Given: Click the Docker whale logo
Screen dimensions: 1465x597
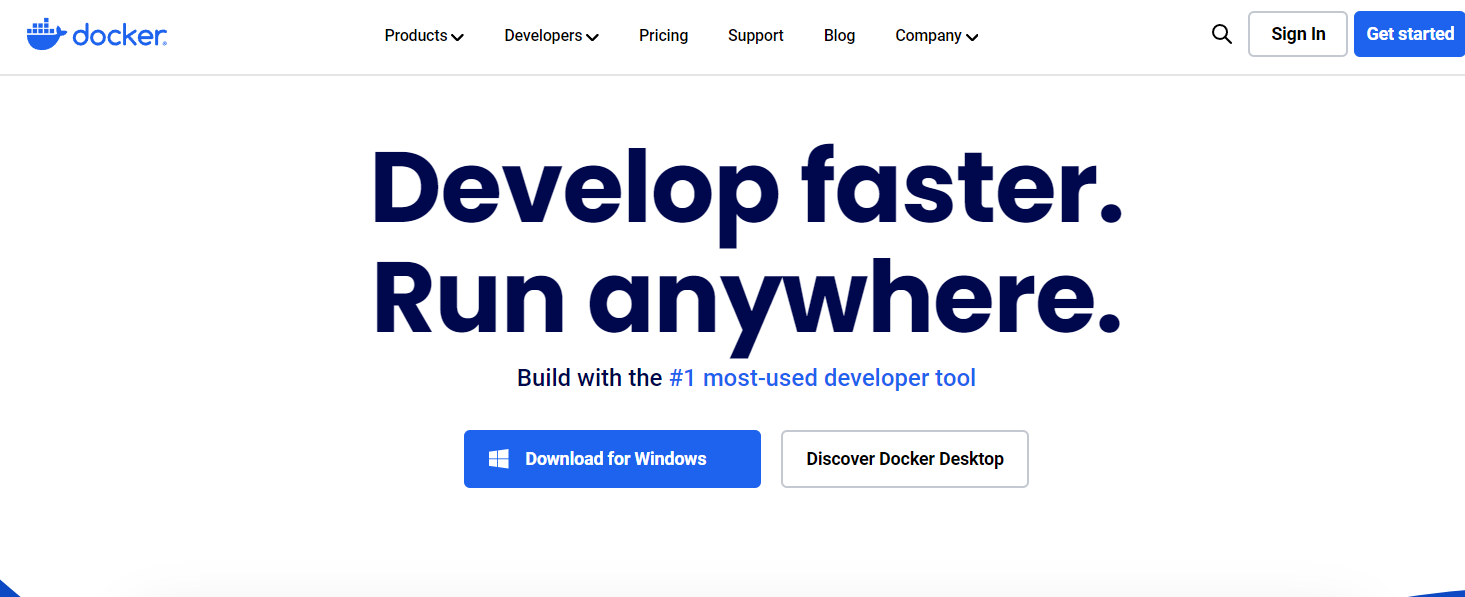Looking at the screenshot, I should 96,35.
